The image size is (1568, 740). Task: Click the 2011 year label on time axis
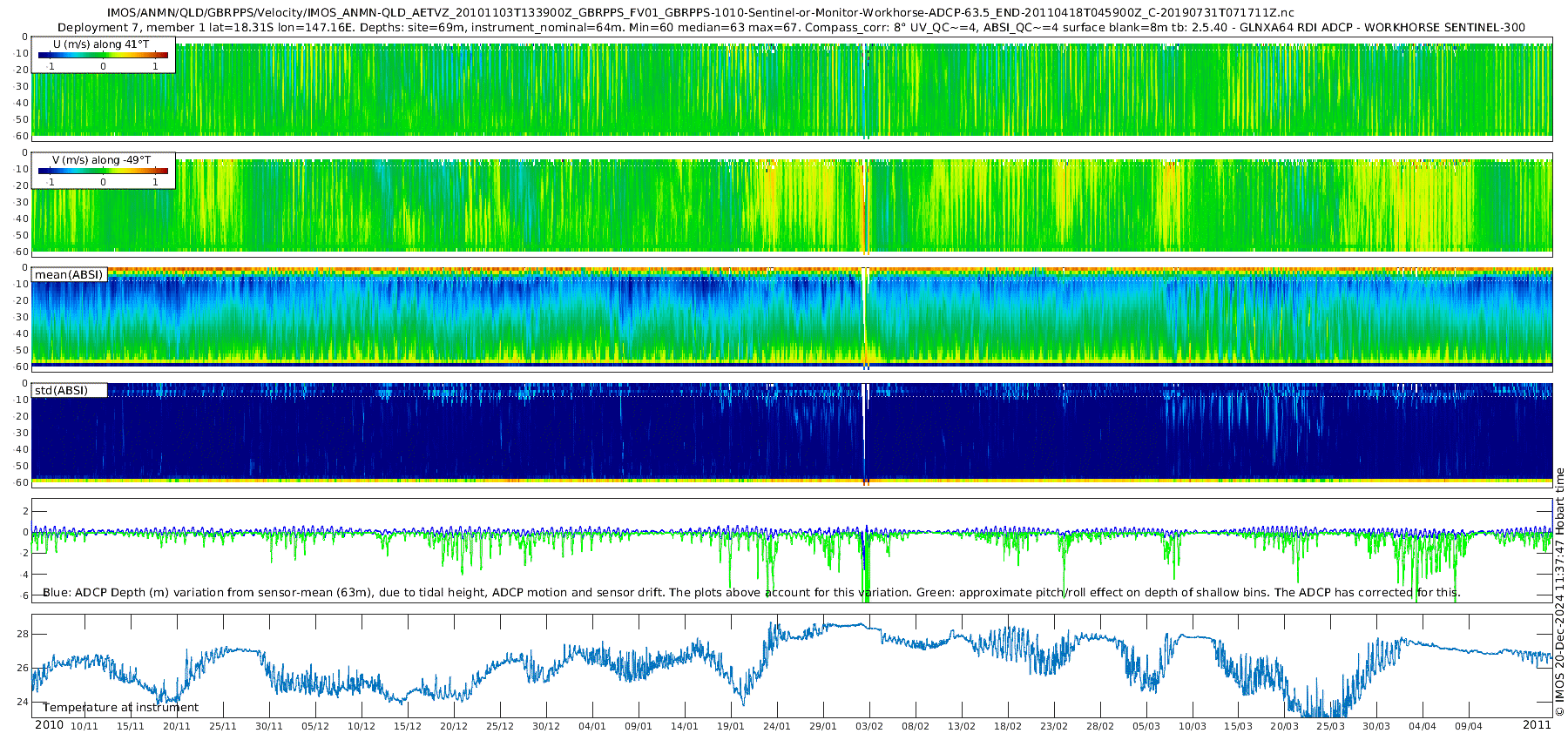click(1537, 725)
